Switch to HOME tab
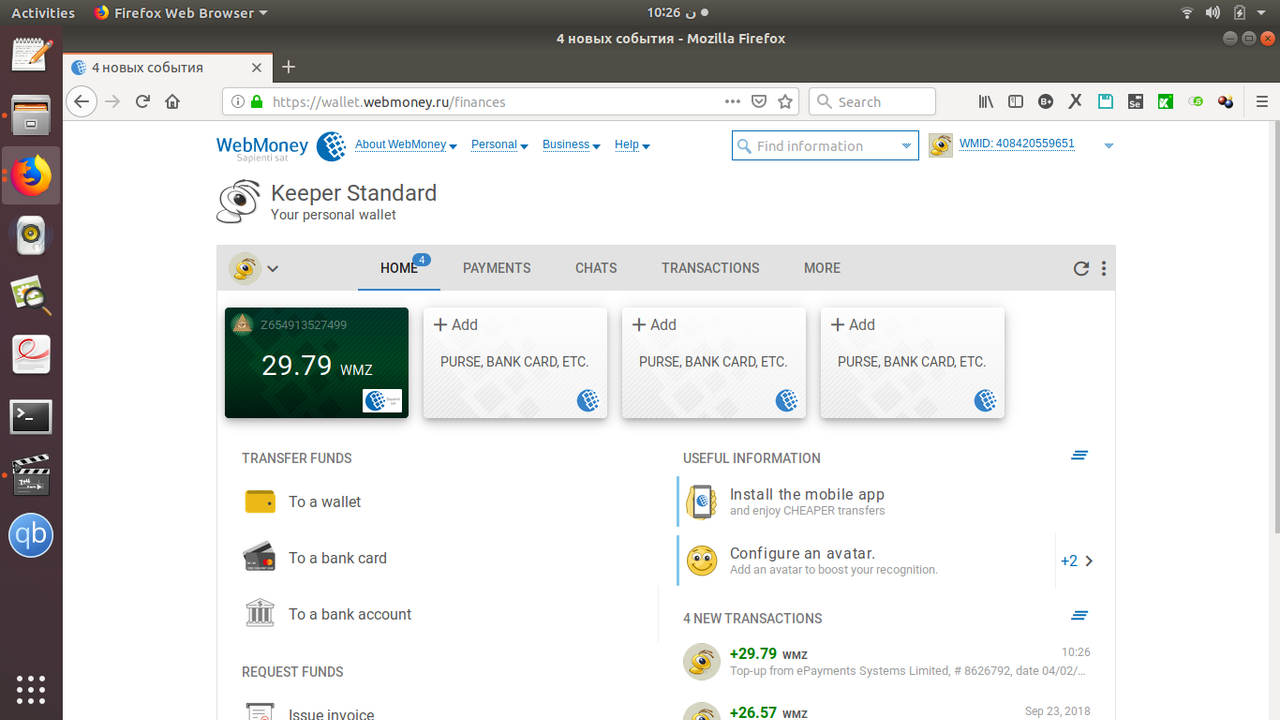This screenshot has width=1280, height=720. 399,268
